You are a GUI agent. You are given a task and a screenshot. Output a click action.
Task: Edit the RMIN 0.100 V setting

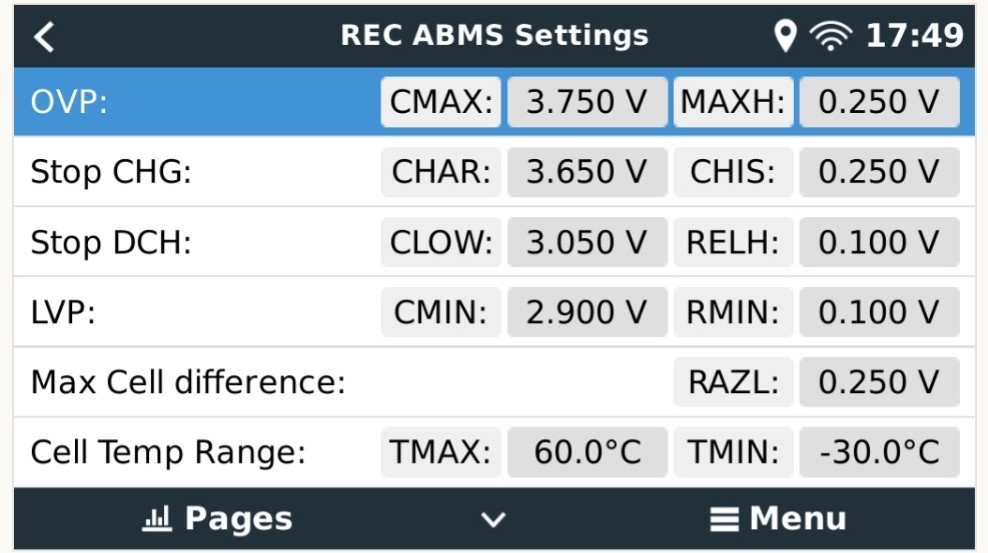pyautogui.click(x=880, y=312)
